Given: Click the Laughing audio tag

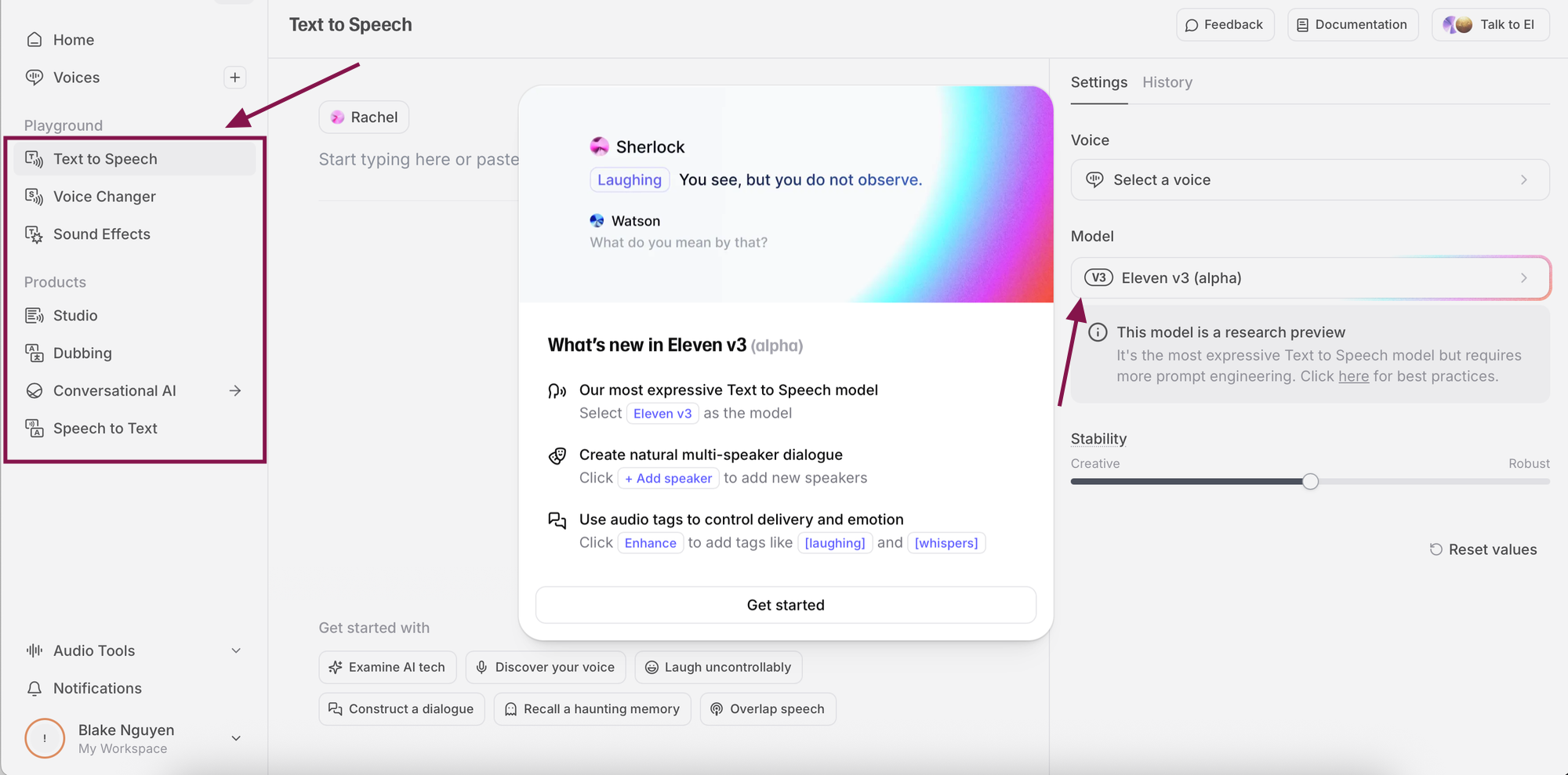Looking at the screenshot, I should [630, 180].
